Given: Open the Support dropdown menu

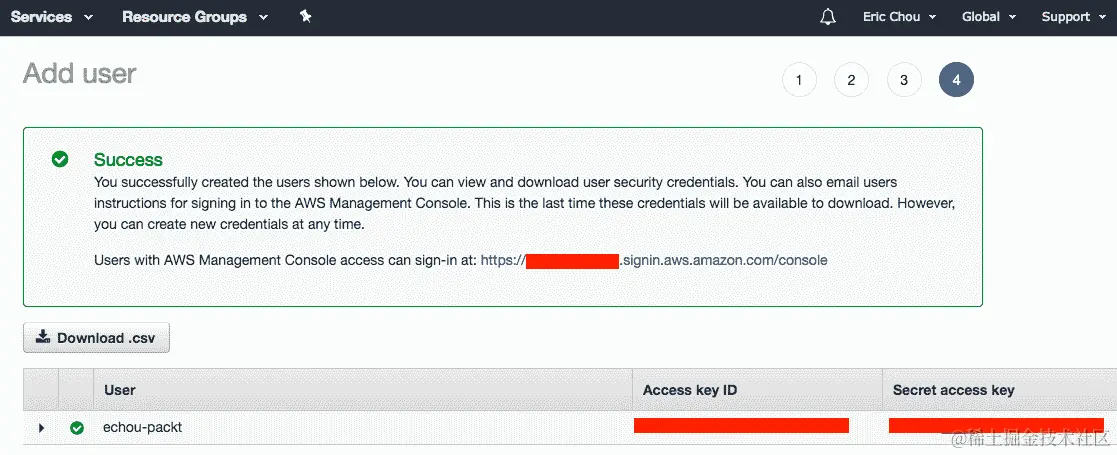Looking at the screenshot, I should (1073, 17).
